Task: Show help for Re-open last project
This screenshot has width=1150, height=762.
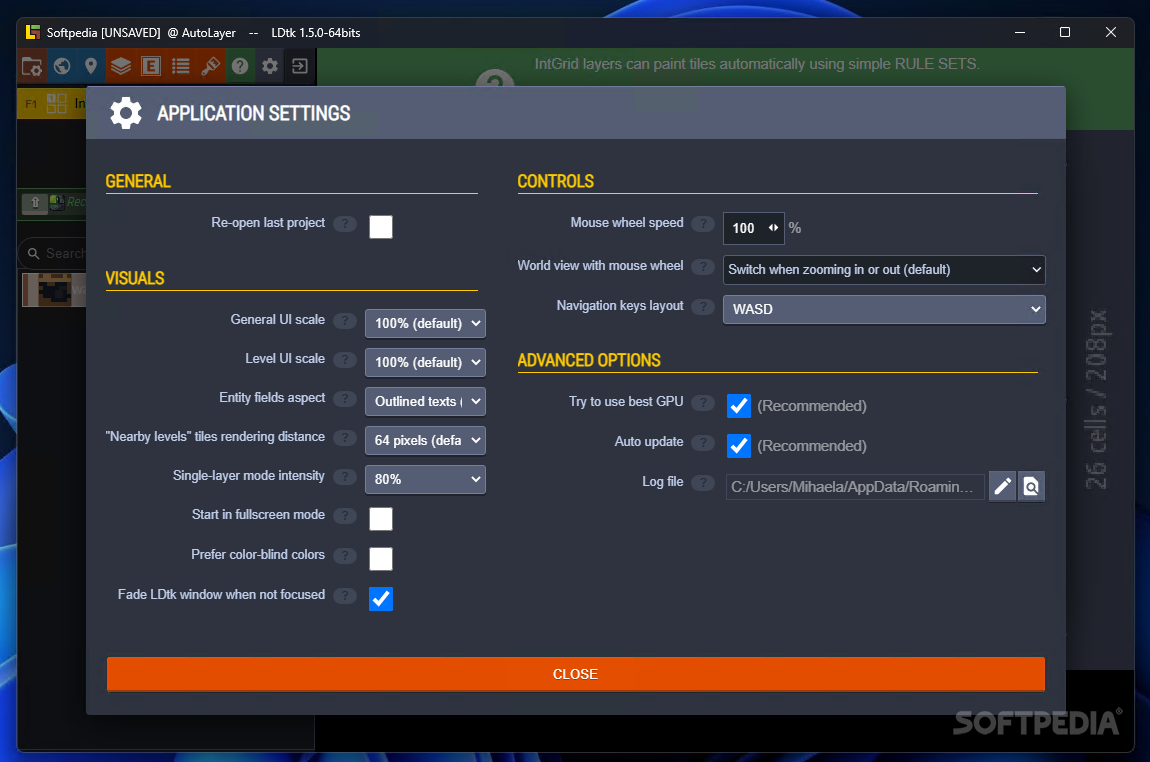Action: pyautogui.click(x=345, y=224)
